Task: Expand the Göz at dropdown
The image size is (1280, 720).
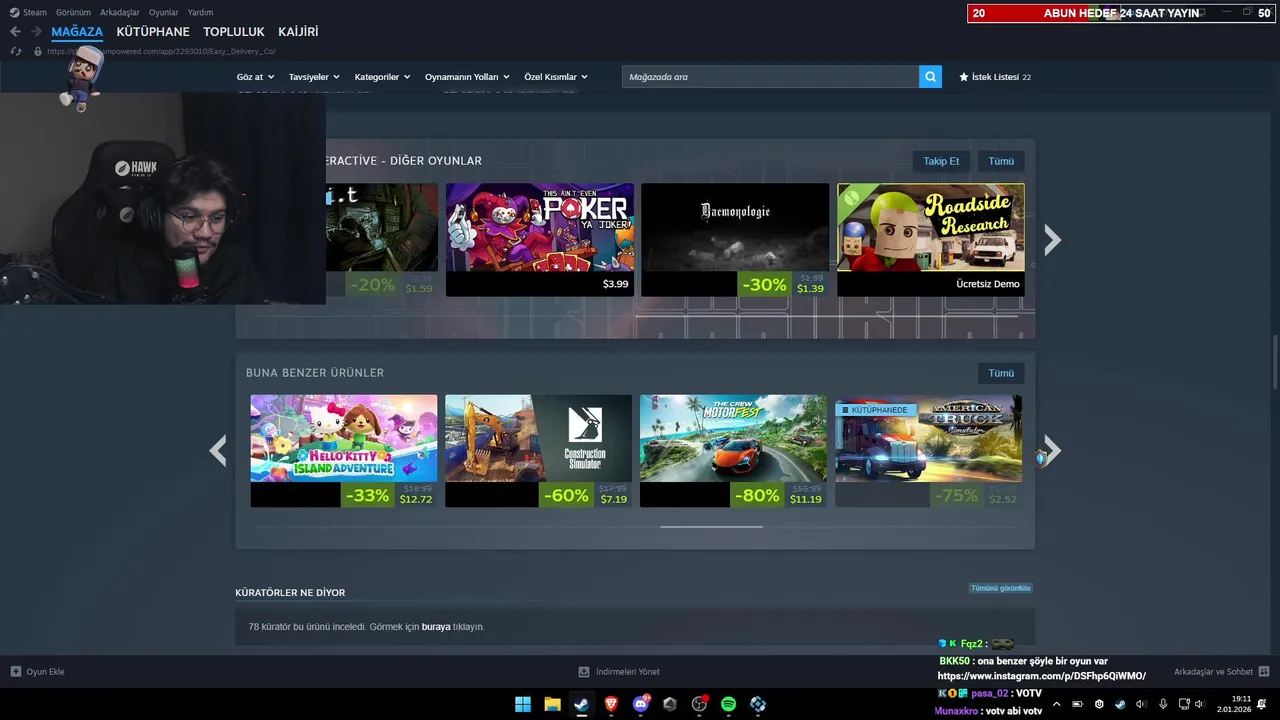Action: click(254, 77)
